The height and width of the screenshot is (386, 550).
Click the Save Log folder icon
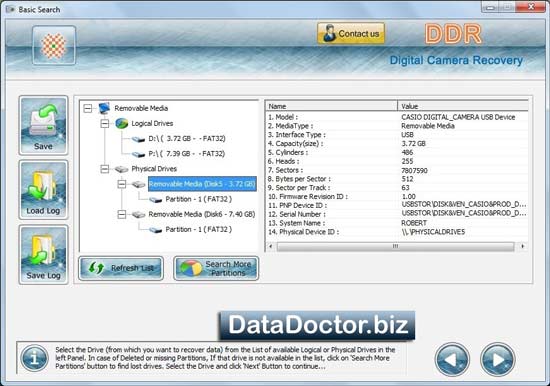pos(43,254)
